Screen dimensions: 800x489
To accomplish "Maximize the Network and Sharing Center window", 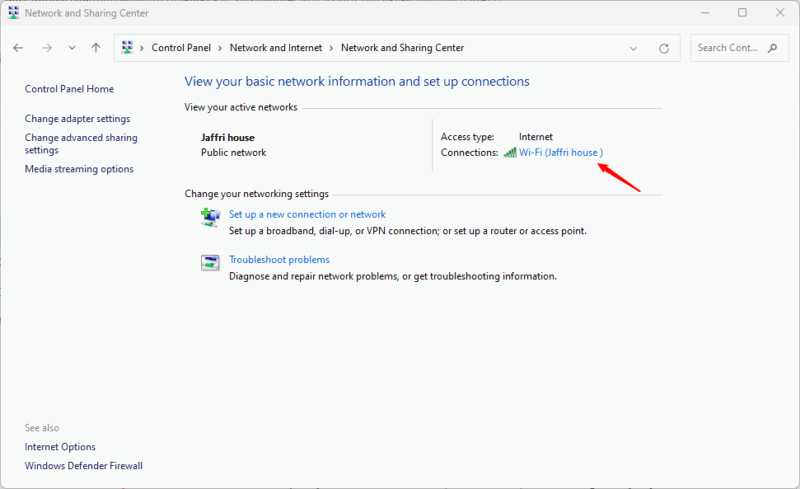I will (x=742, y=13).
